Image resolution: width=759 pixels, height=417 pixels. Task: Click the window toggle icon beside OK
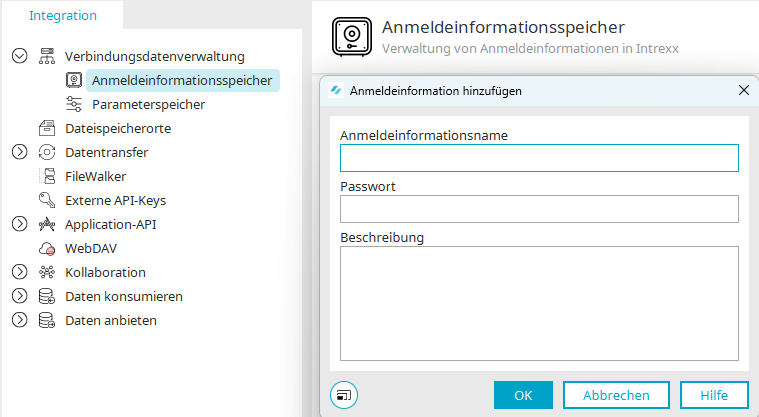(344, 395)
